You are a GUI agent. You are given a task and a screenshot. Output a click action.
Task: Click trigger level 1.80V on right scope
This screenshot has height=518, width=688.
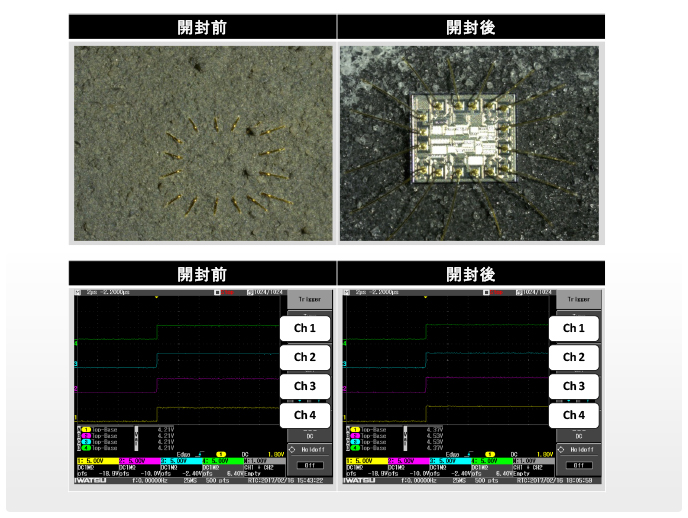[545, 454]
